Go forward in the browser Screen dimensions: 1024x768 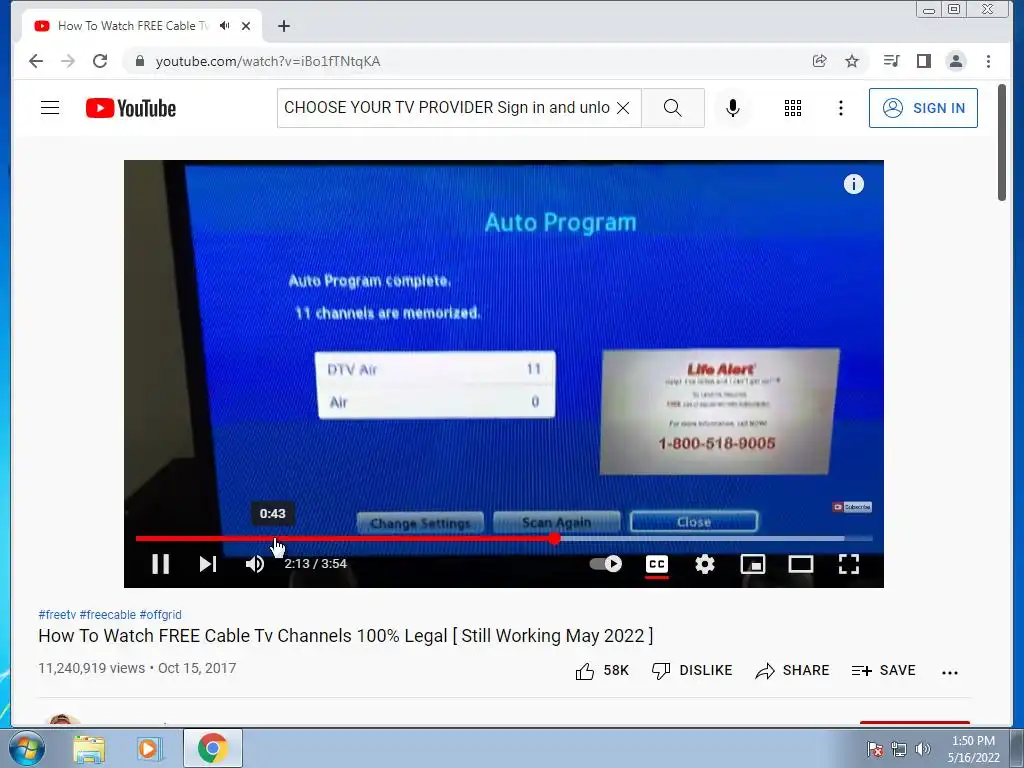click(68, 61)
